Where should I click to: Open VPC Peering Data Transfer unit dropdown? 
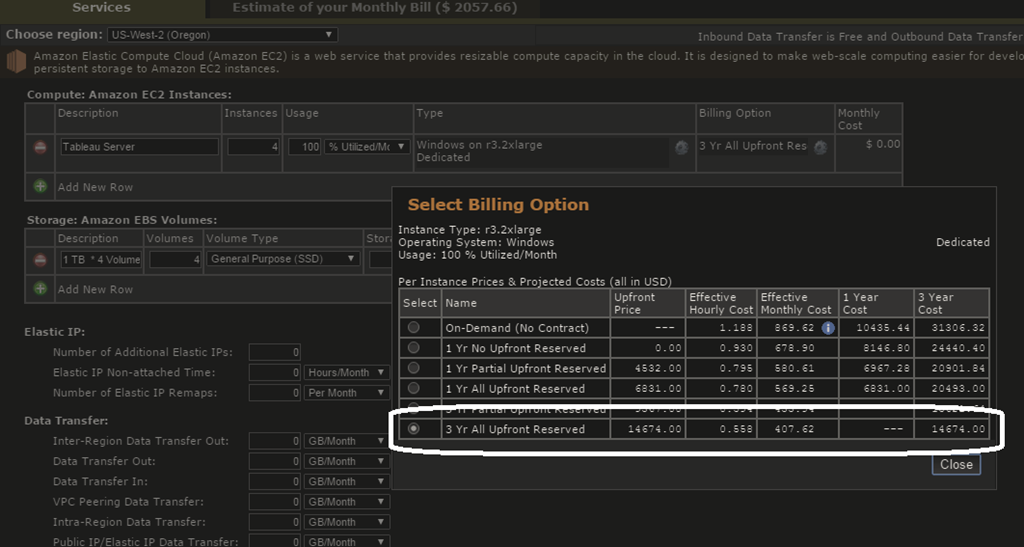pyautogui.click(x=347, y=502)
